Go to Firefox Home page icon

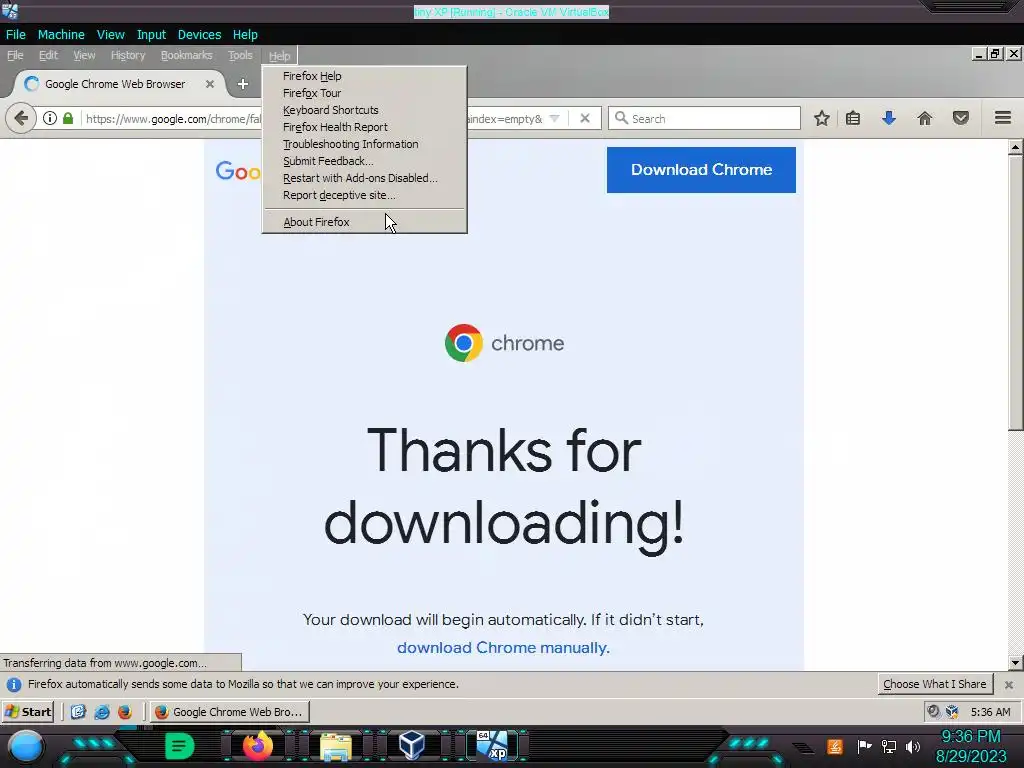point(925,118)
